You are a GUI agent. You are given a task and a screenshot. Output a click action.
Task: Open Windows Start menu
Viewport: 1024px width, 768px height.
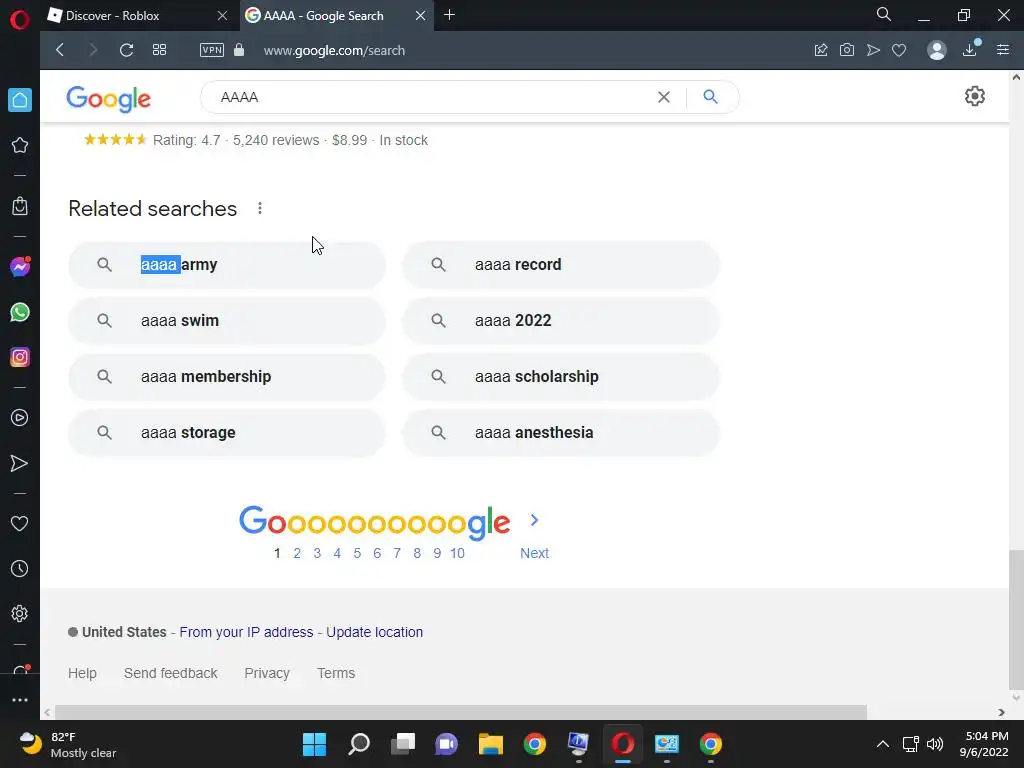pos(314,744)
